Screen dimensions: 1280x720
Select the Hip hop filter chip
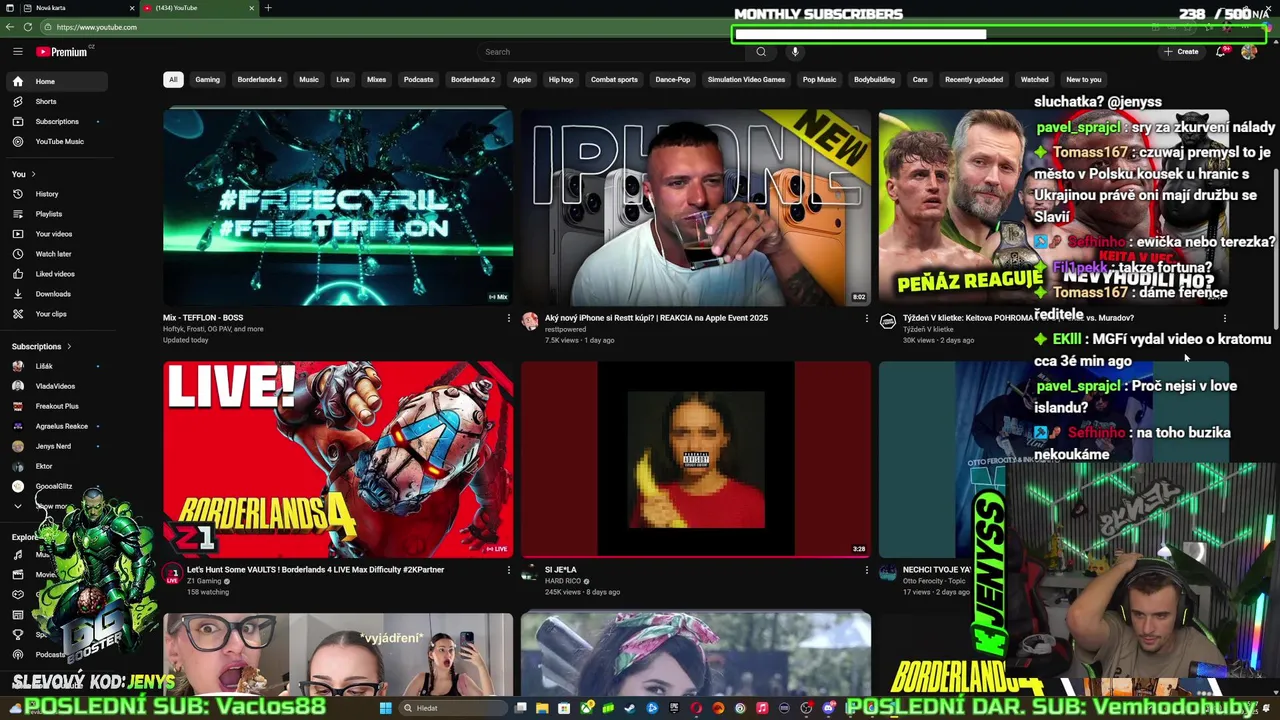point(561,80)
